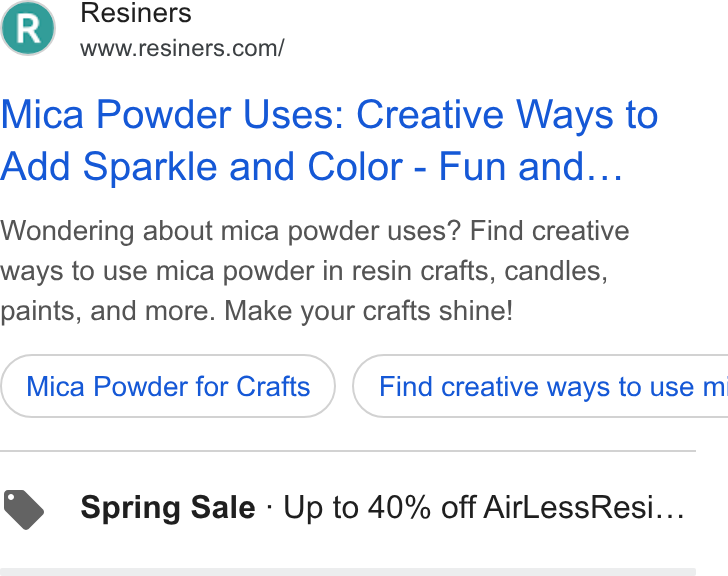Click the 'Make your crafts shine!' snippet text
The height and width of the screenshot is (576, 728).
pos(369,311)
